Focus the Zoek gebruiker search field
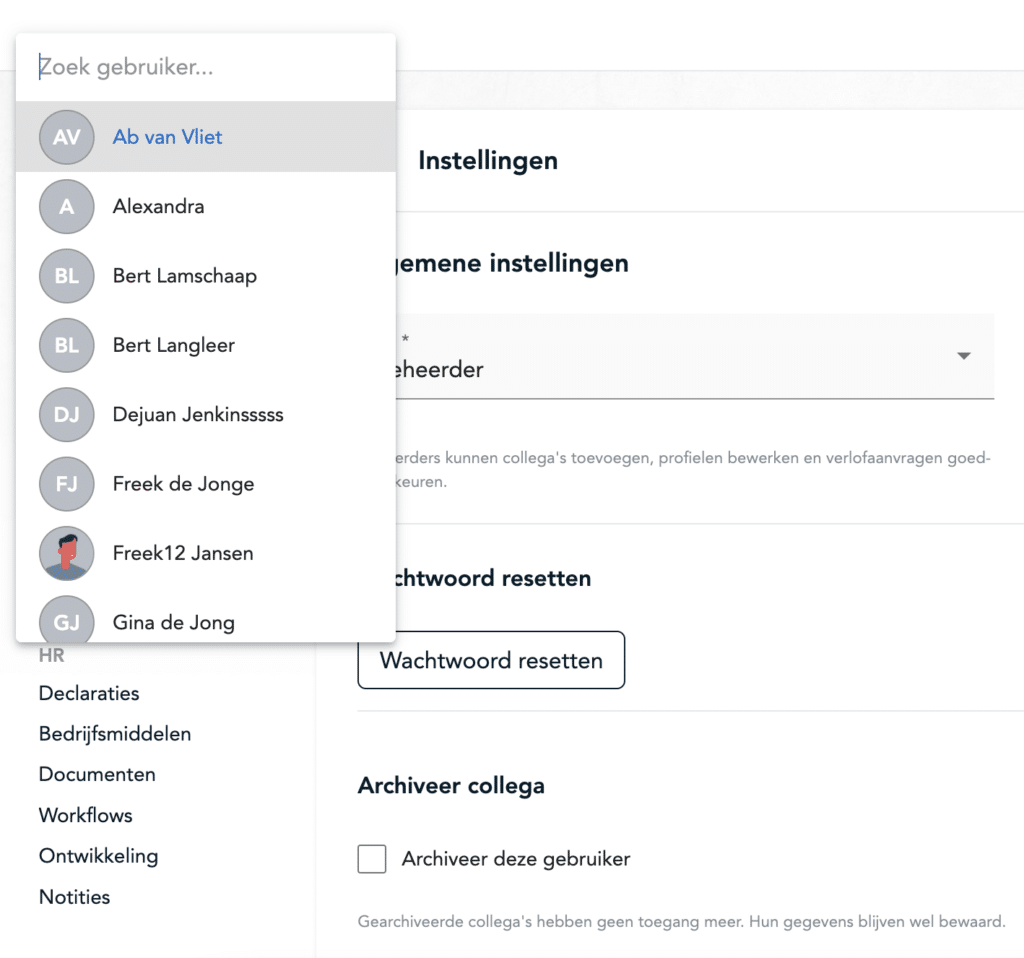 click(x=206, y=67)
